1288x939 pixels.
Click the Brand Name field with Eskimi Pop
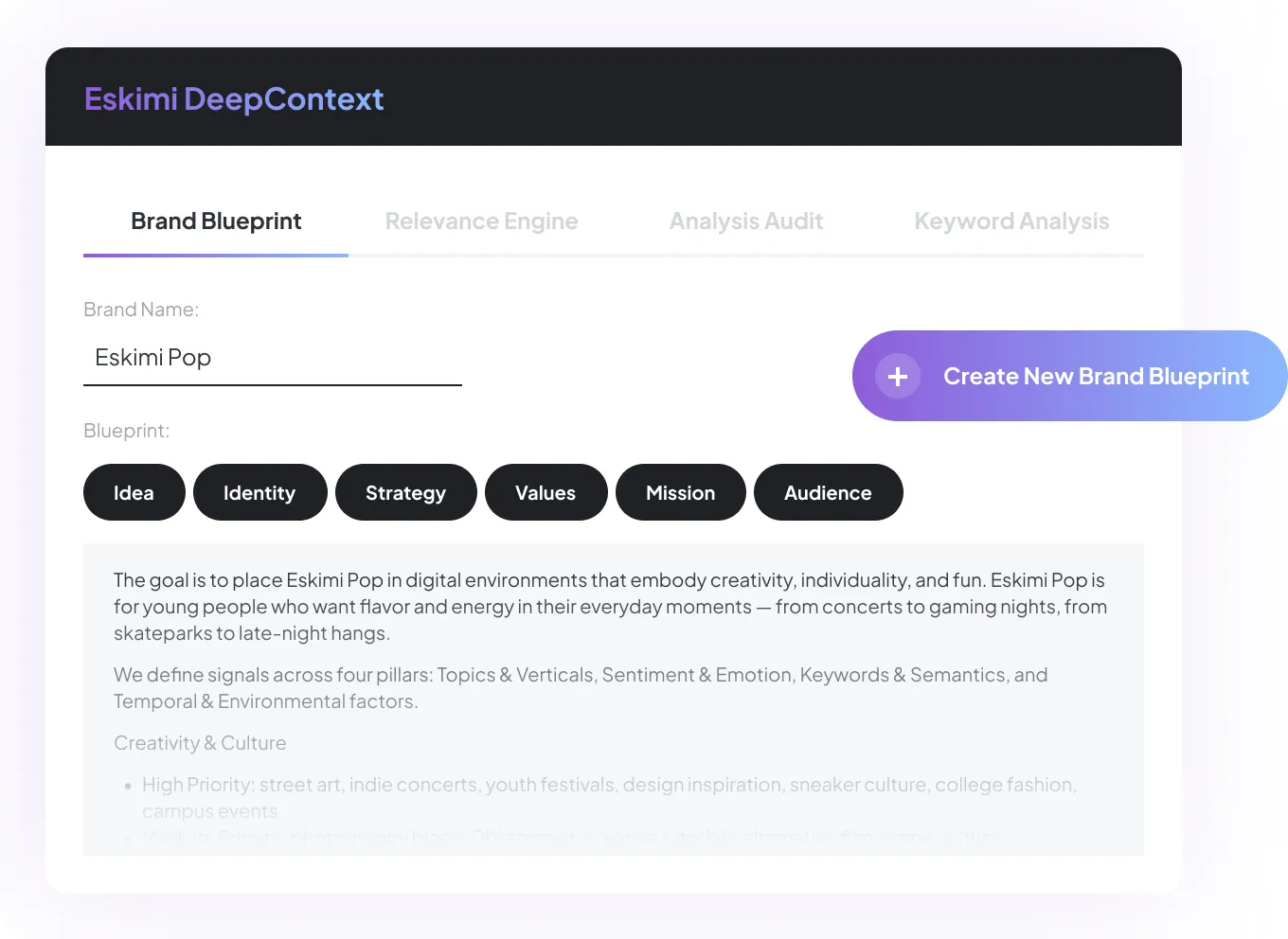click(273, 358)
